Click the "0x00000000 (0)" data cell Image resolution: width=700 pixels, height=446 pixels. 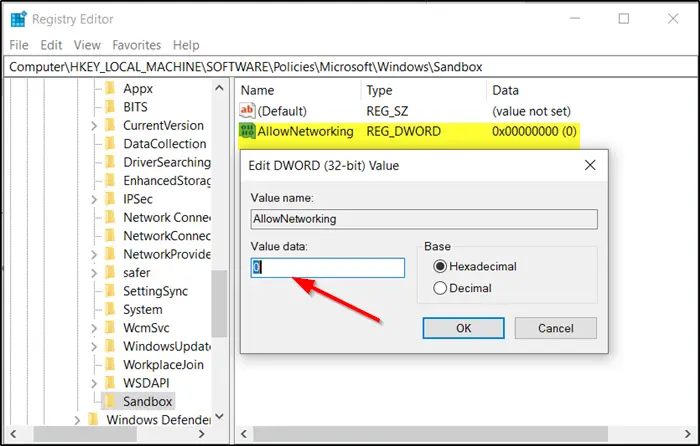[x=534, y=131]
